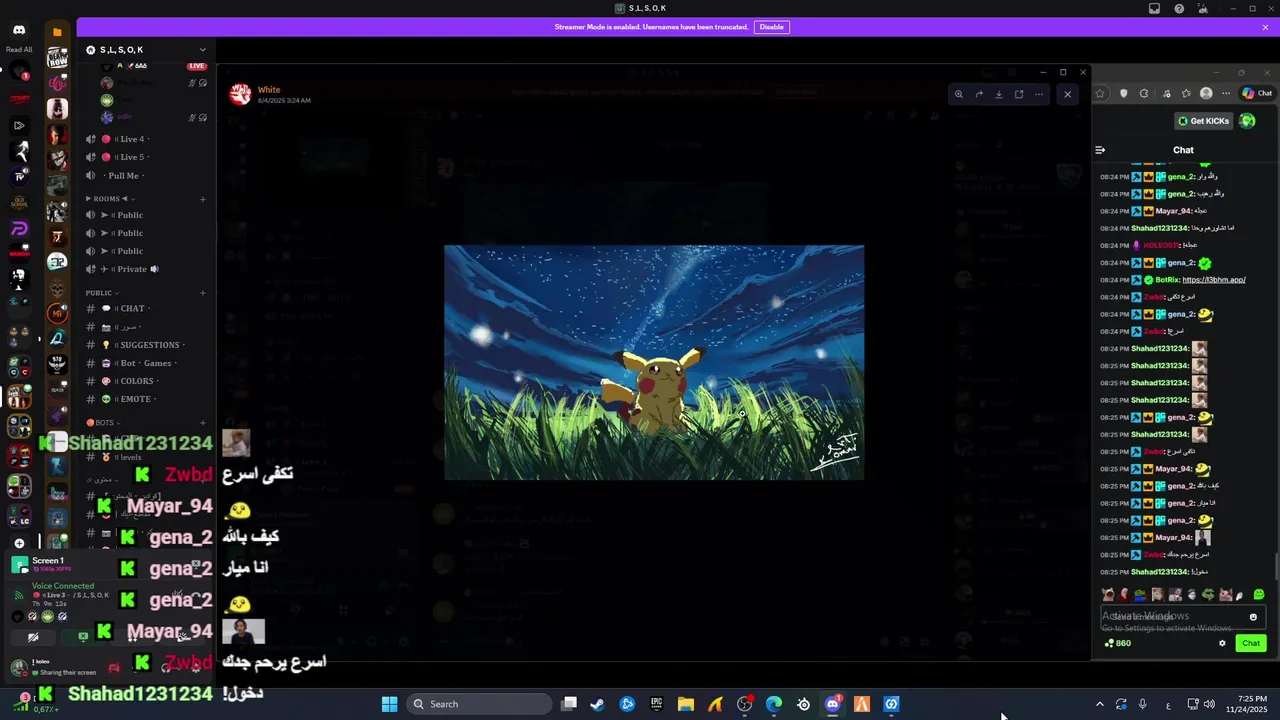Open White's avatar in the image viewer
The width and height of the screenshot is (1280, 720).
click(240, 94)
